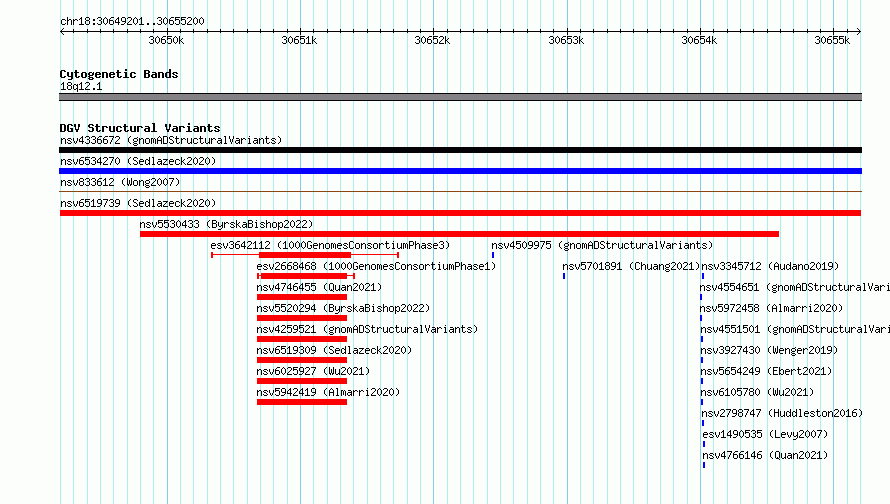Screen dimensions: 890x504
Task: Click the black nsv4336672 variant bar
Action: point(460,150)
